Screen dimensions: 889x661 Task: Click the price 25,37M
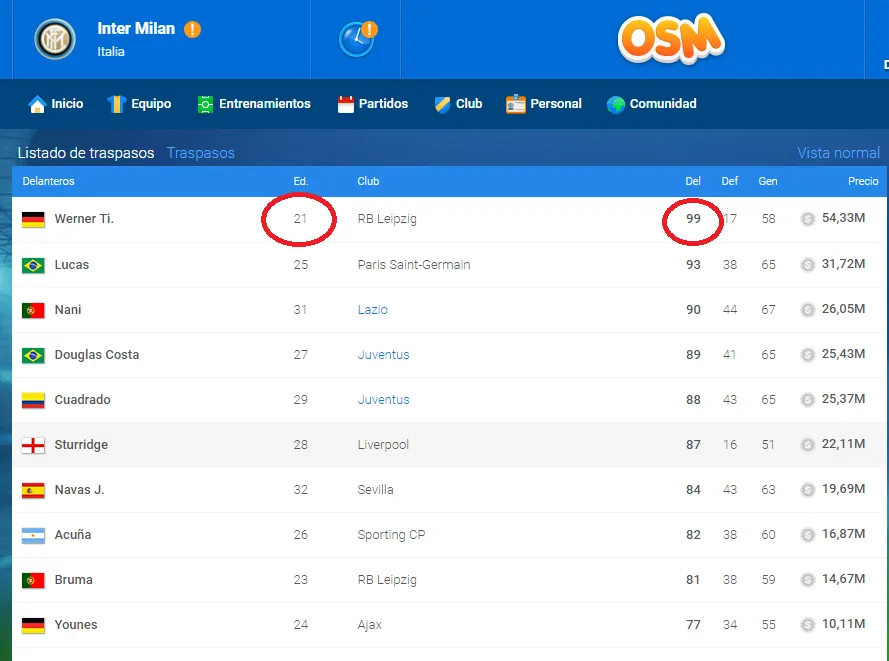click(843, 399)
